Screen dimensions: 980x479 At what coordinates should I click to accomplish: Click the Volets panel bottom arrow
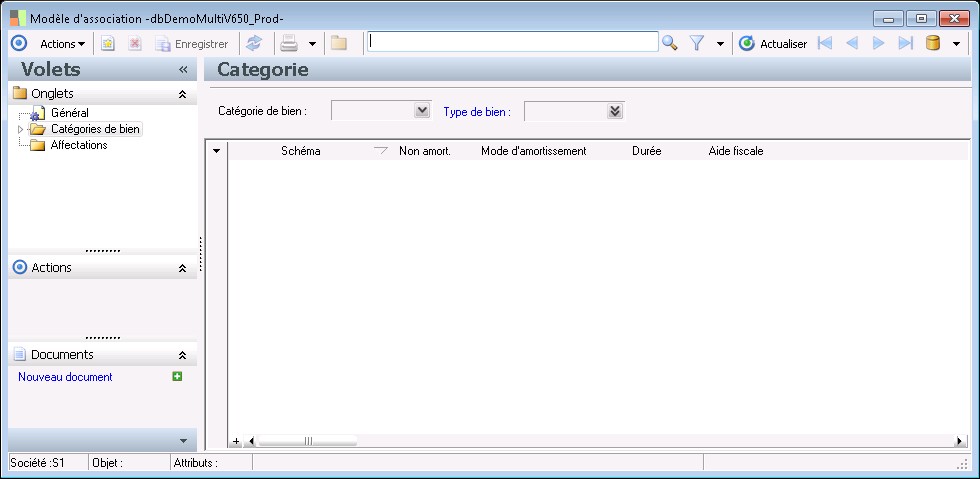pos(183,441)
